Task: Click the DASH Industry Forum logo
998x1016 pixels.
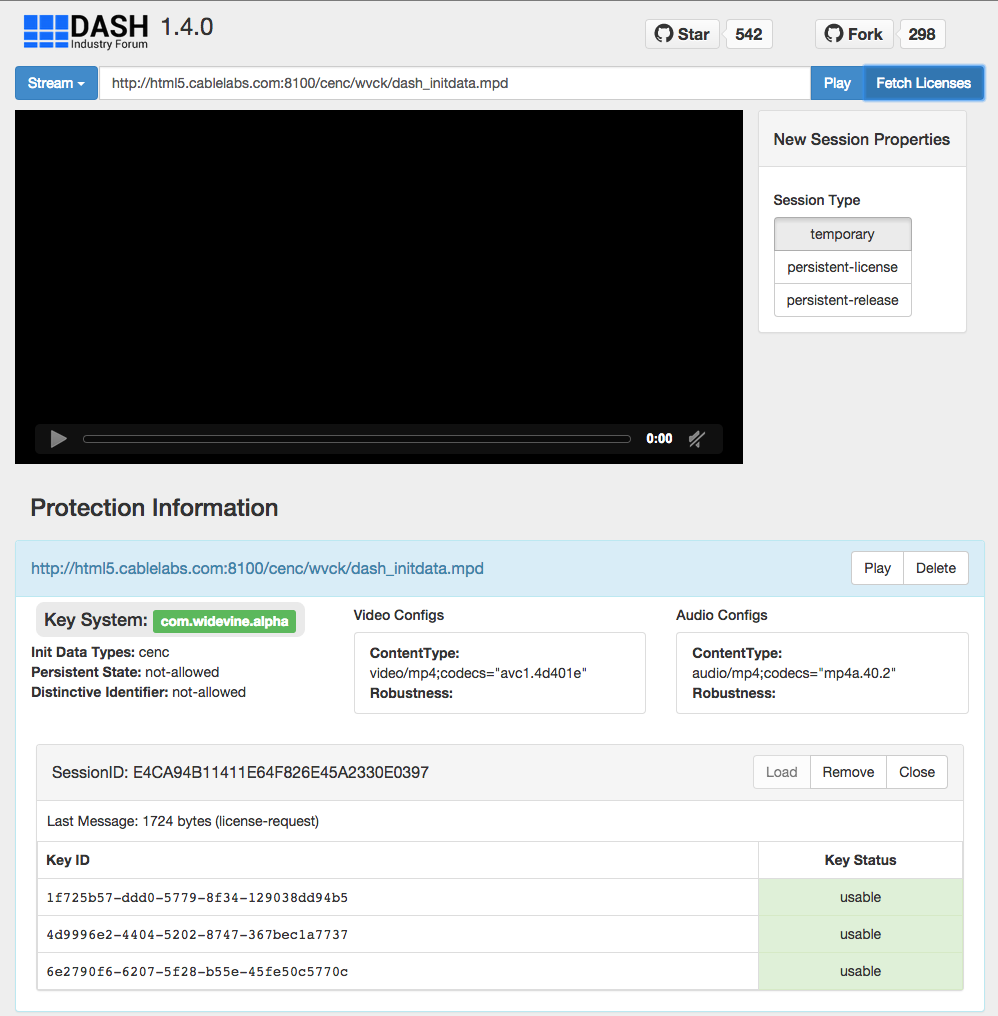Action: [86, 31]
